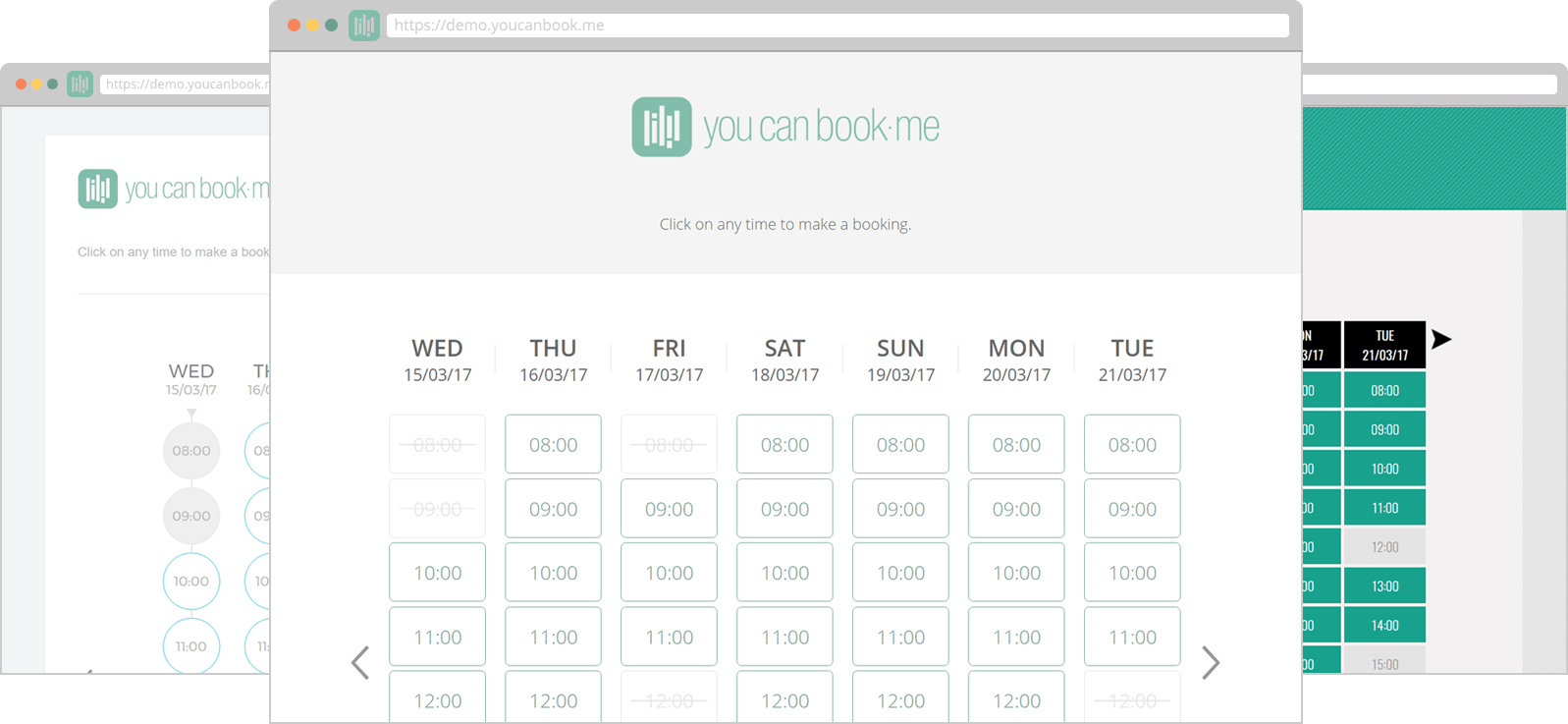Book Tuesday 21/03/17 at 09:00 in front window
This screenshot has width=1568, height=724.
1133,509
